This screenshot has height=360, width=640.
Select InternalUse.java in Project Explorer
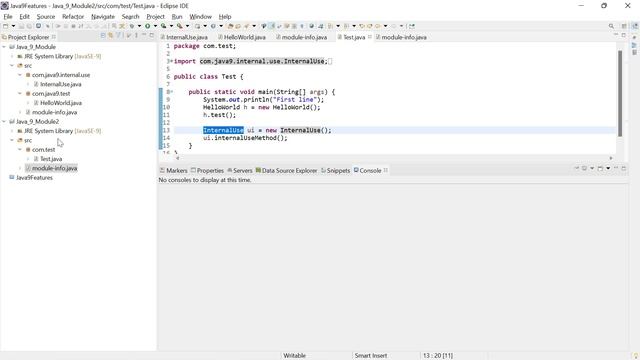58,84
